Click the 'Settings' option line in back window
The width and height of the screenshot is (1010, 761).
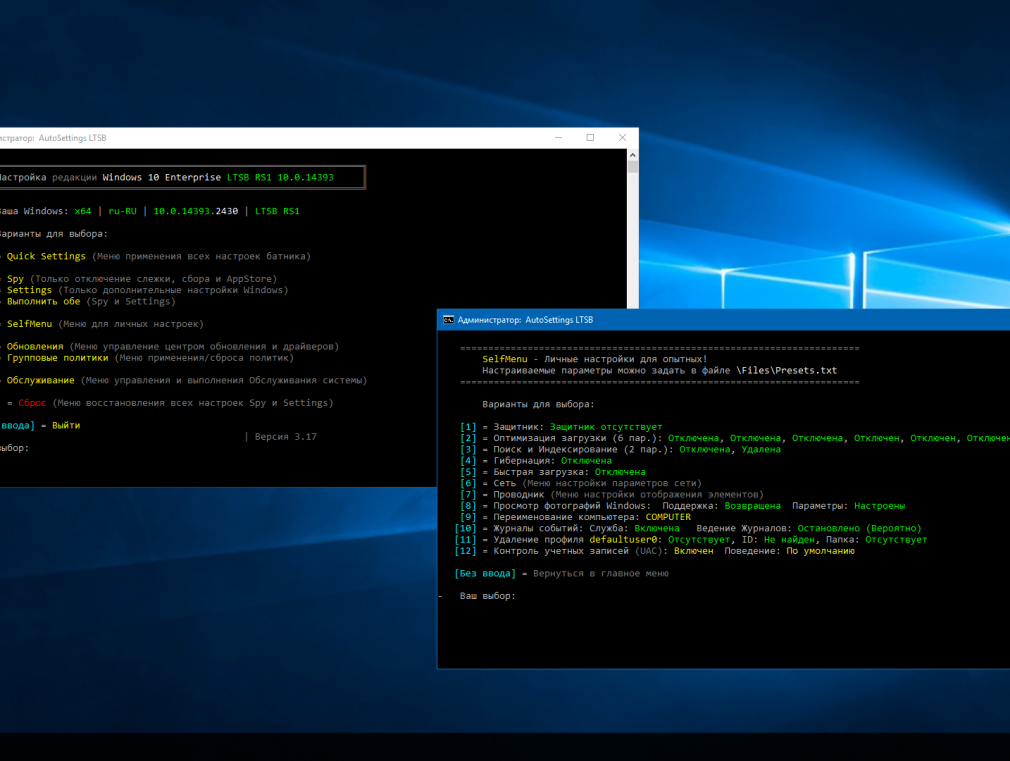(147, 290)
